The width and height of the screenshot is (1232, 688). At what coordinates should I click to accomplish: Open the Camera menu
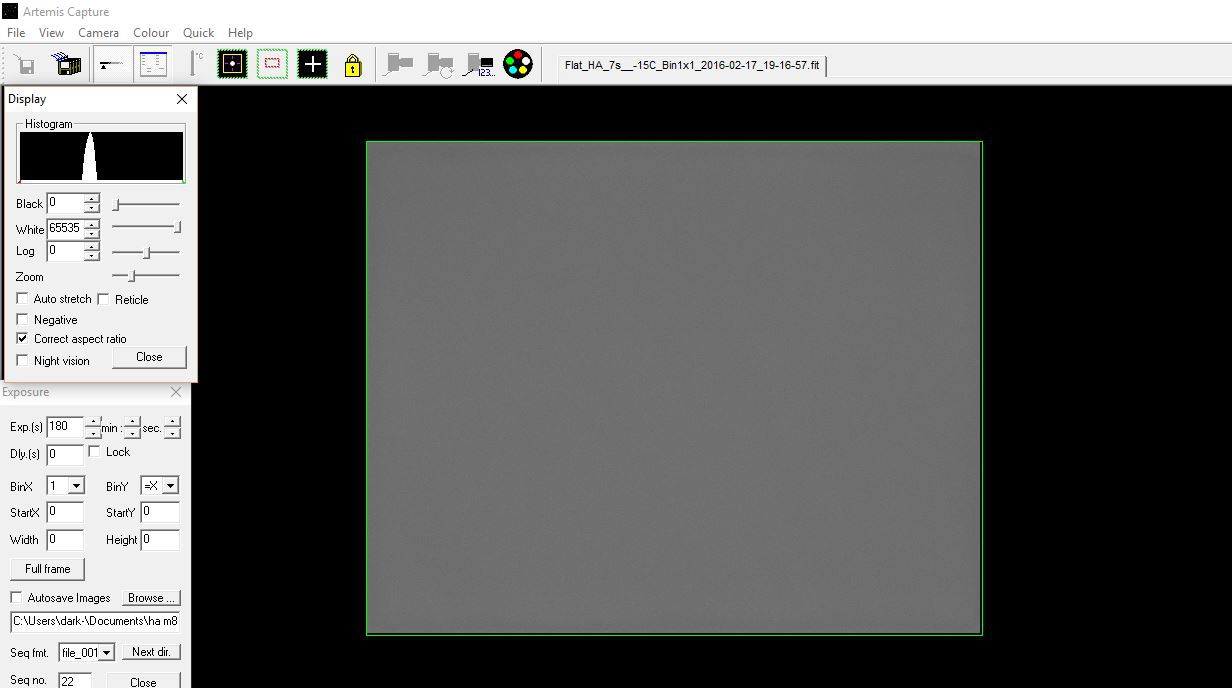pyautogui.click(x=98, y=33)
